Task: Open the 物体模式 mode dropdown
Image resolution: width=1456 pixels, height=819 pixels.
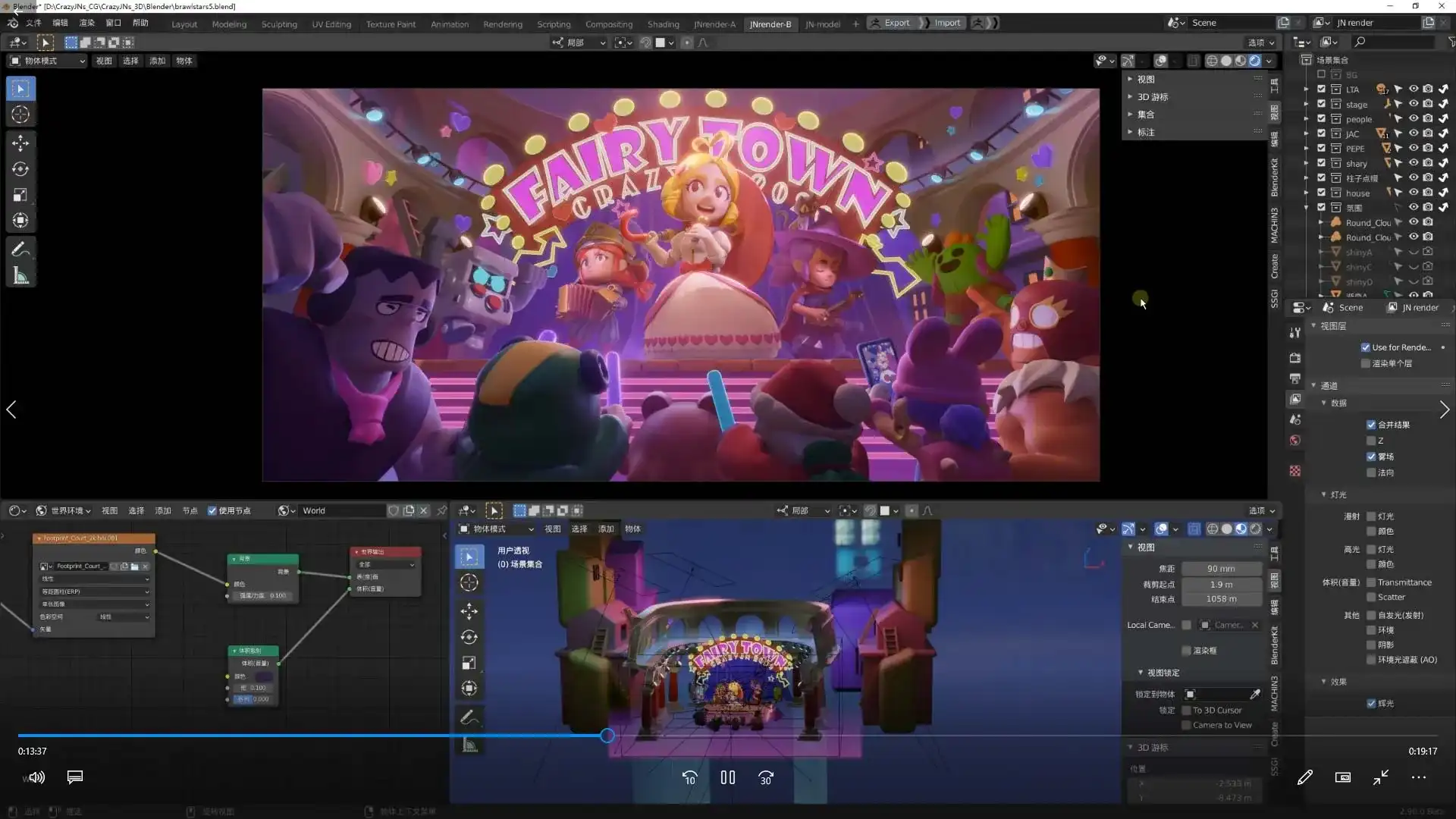Action: (47, 61)
